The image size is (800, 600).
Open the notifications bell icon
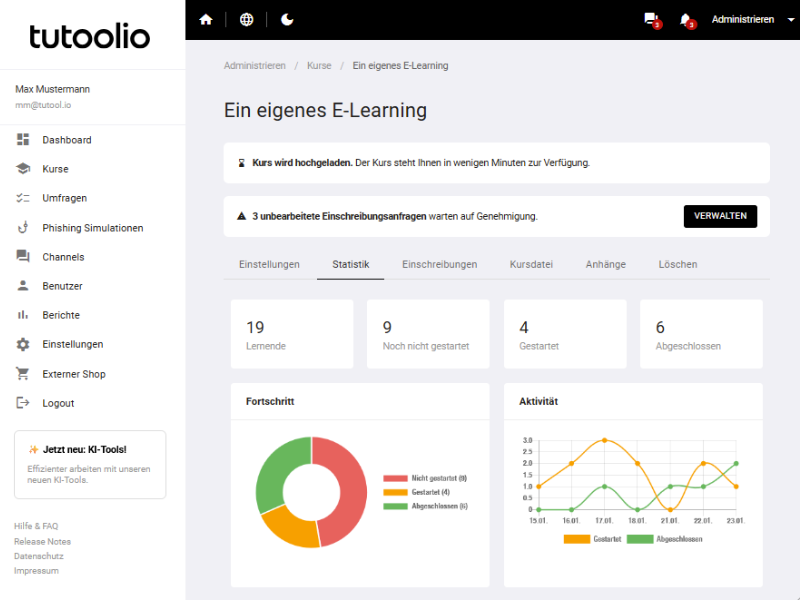tap(686, 19)
